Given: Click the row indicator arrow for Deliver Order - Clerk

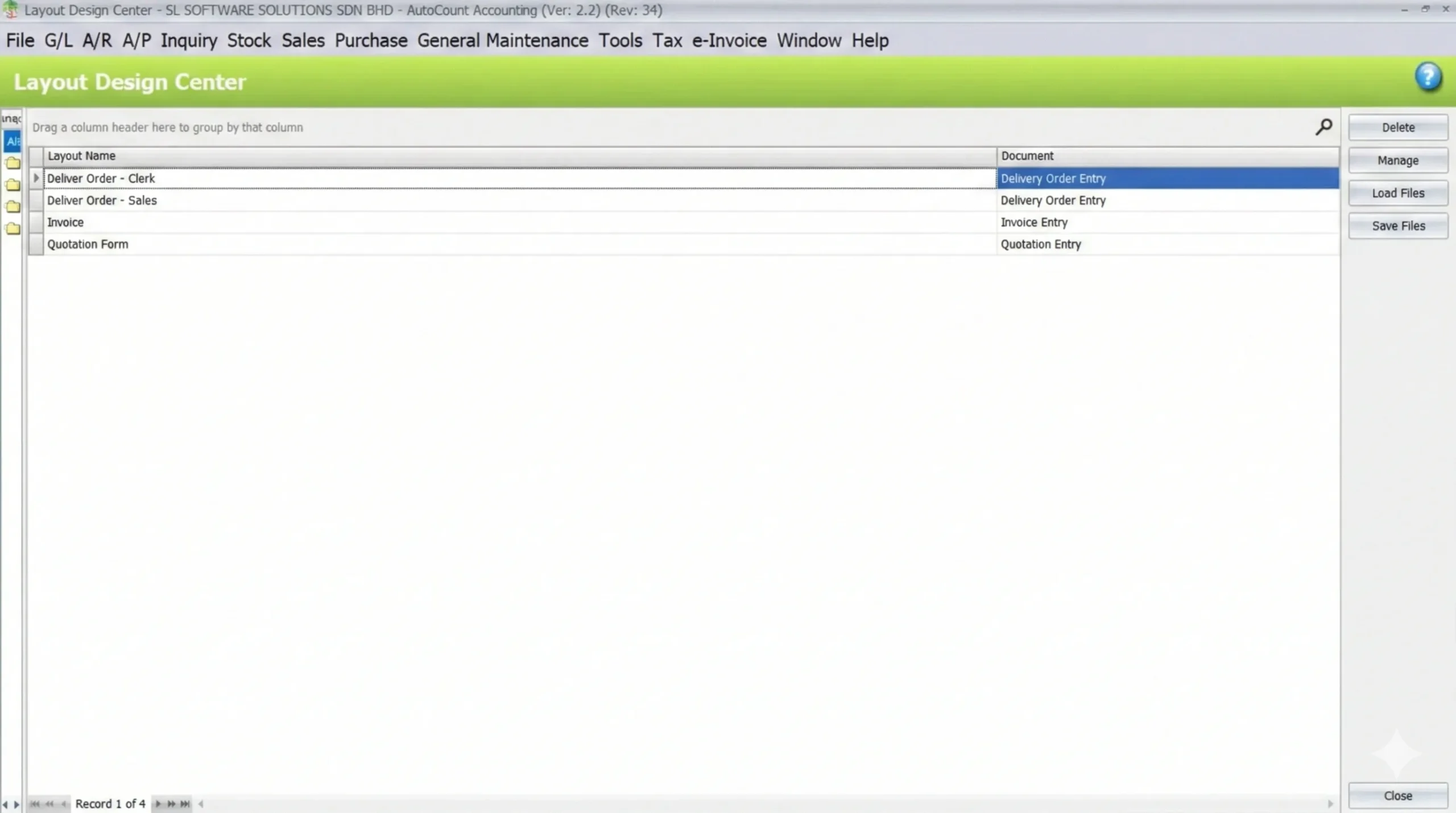Looking at the screenshot, I should coord(36,178).
